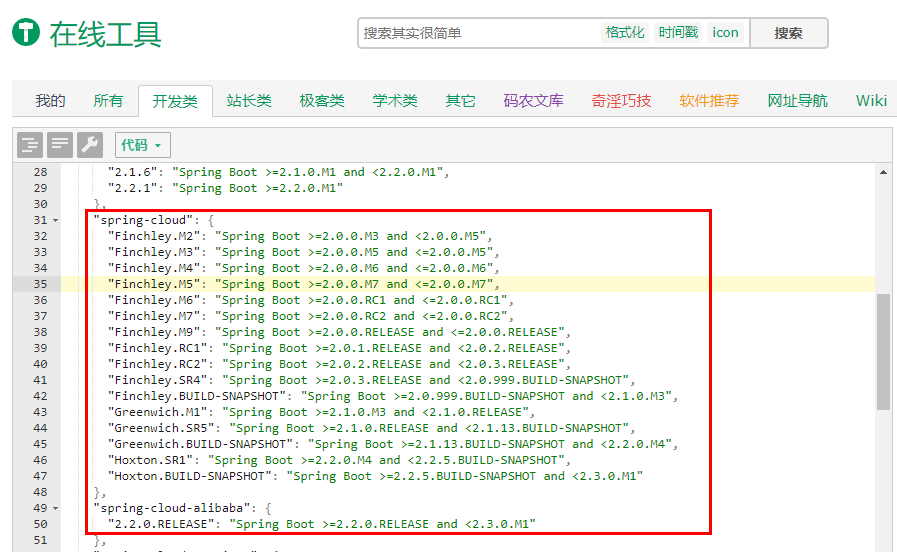Screen dimensions: 897x552
Task: Click the compact/collapse-all icon in editor toolbar
Action: point(59,145)
